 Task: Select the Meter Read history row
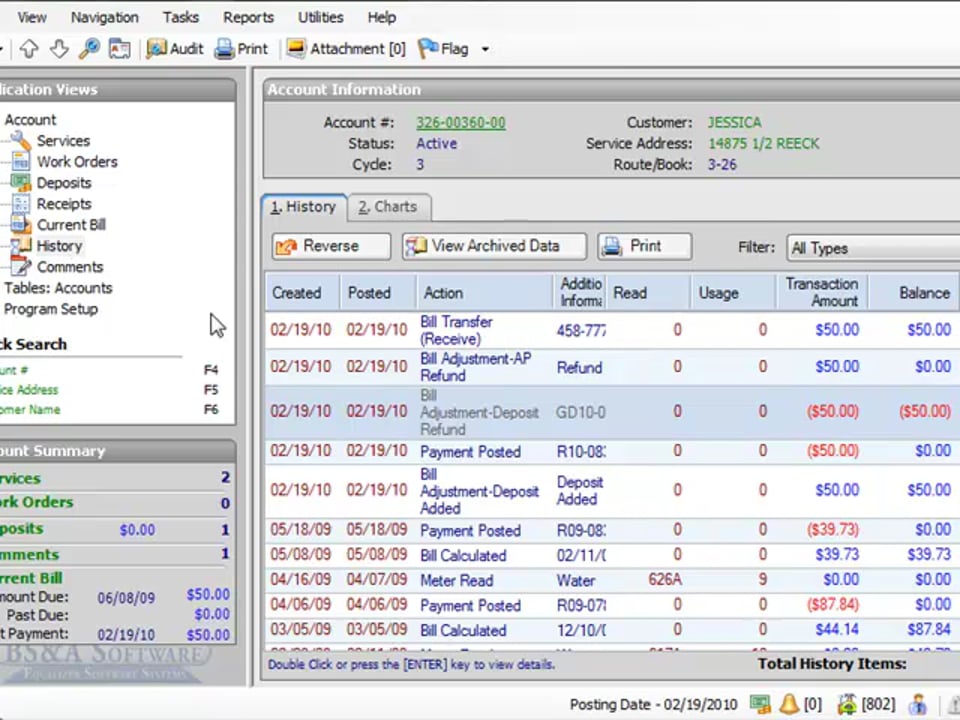(x=456, y=580)
